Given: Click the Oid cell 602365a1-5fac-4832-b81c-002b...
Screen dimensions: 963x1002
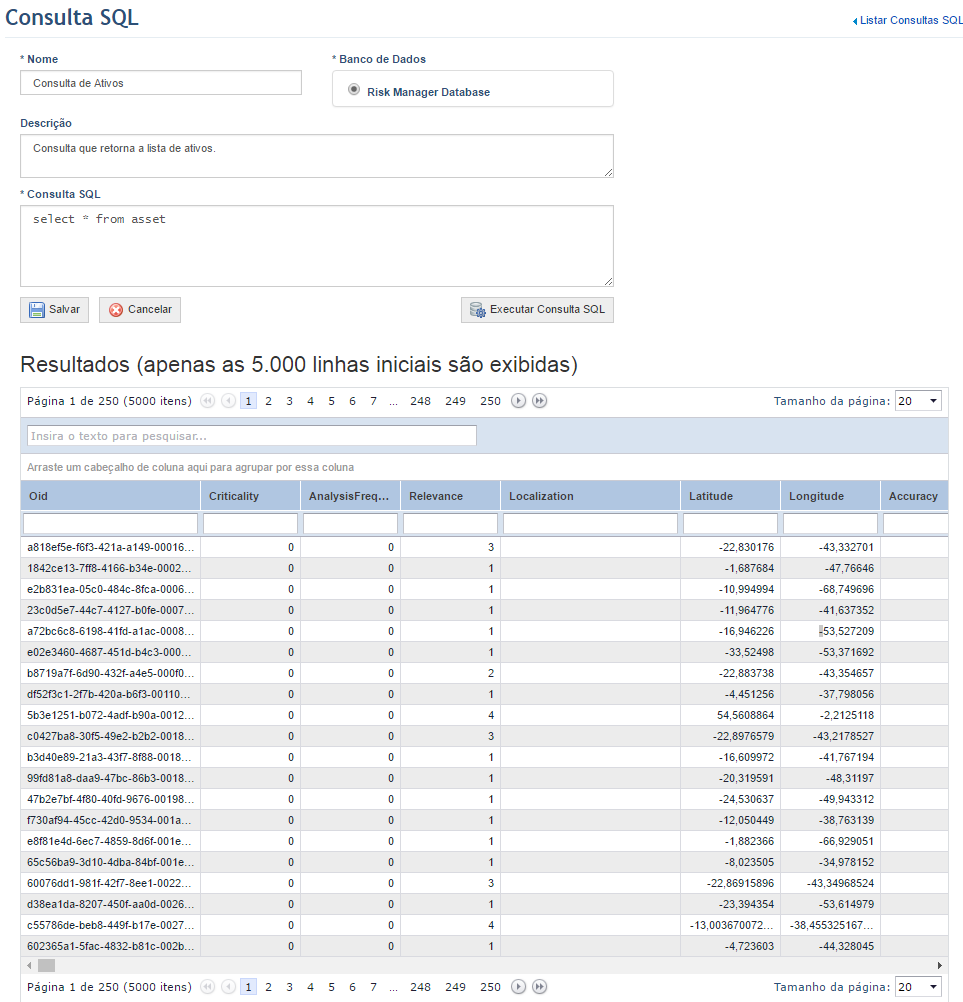Looking at the screenshot, I should pos(111,946).
